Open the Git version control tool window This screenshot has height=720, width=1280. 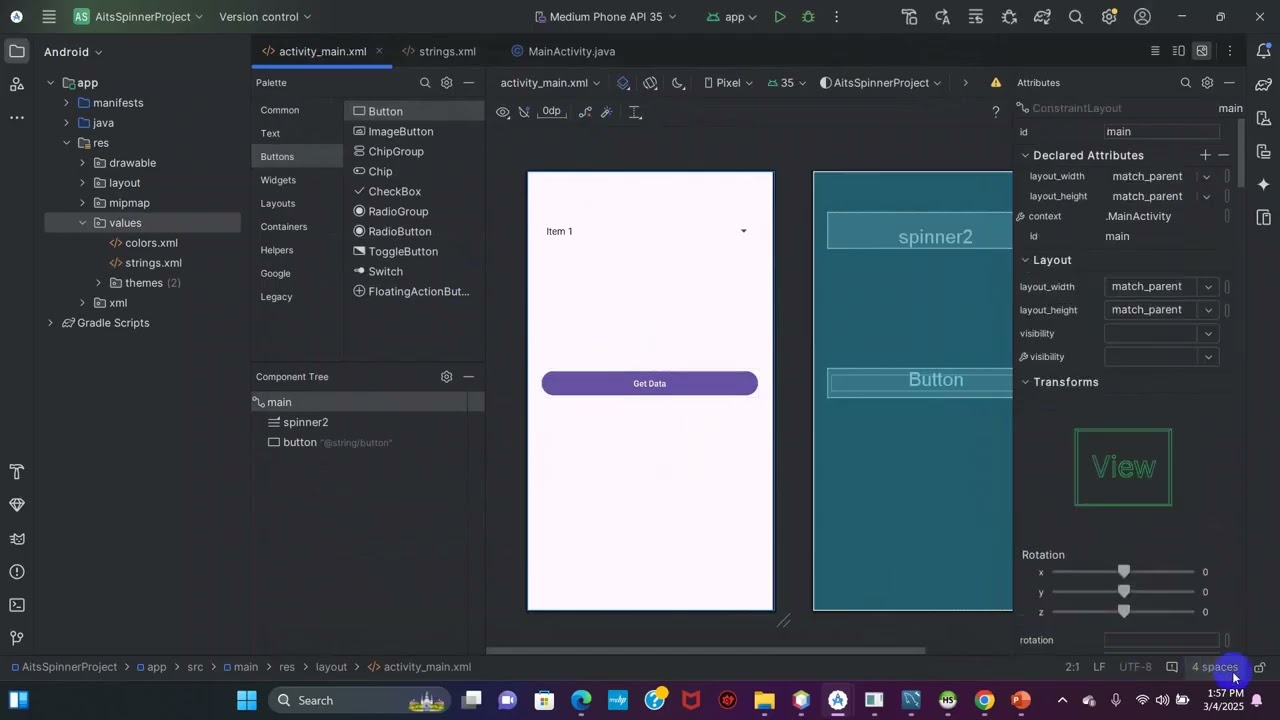[x=17, y=638]
